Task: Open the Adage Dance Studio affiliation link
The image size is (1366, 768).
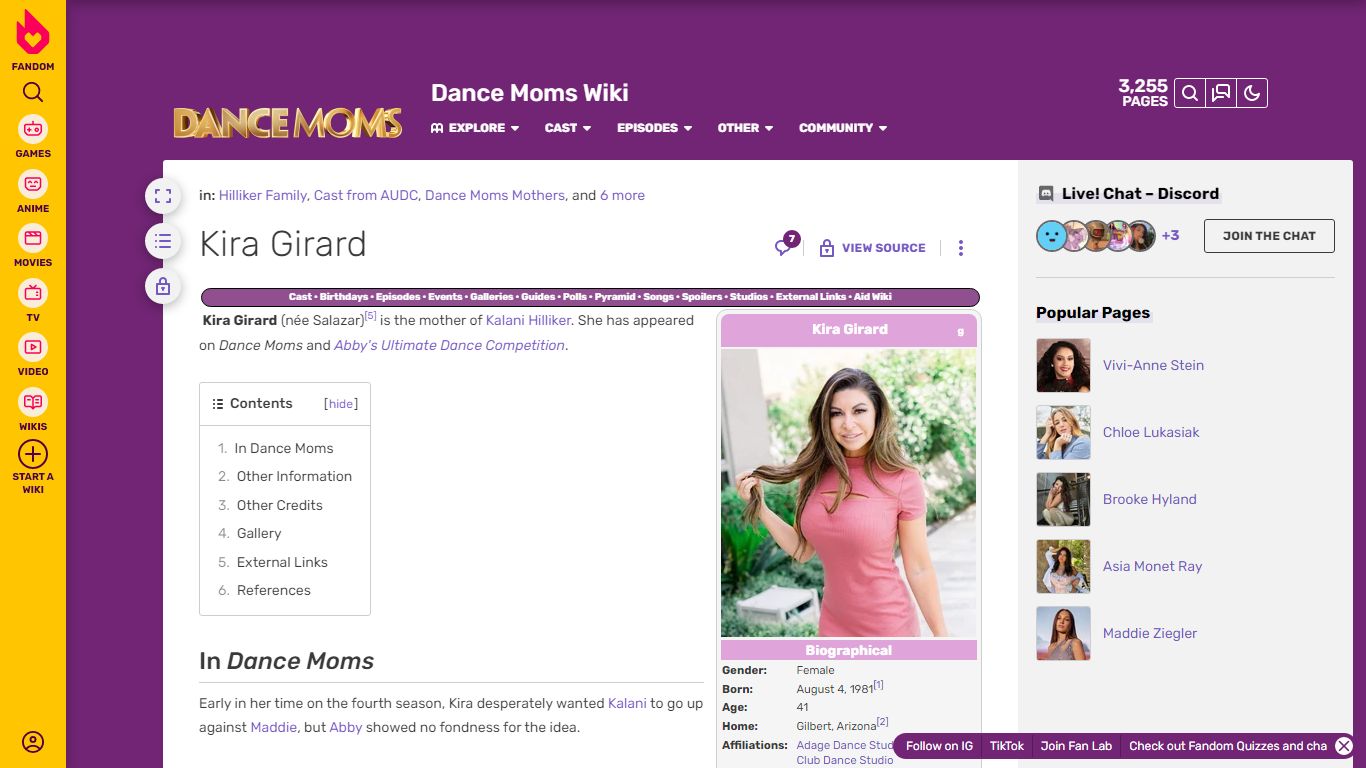Action: [x=846, y=745]
